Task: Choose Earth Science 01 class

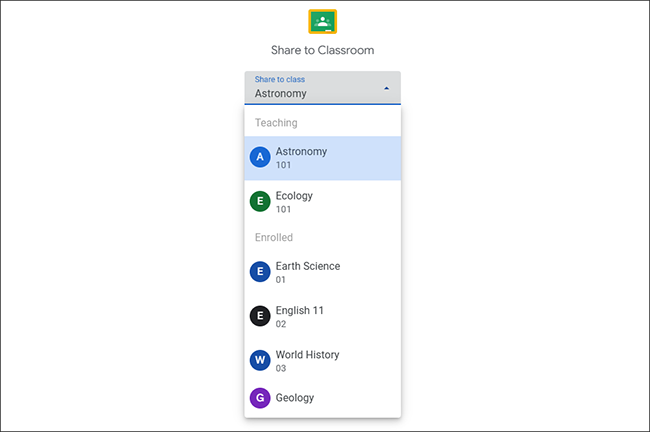Action: tap(323, 272)
